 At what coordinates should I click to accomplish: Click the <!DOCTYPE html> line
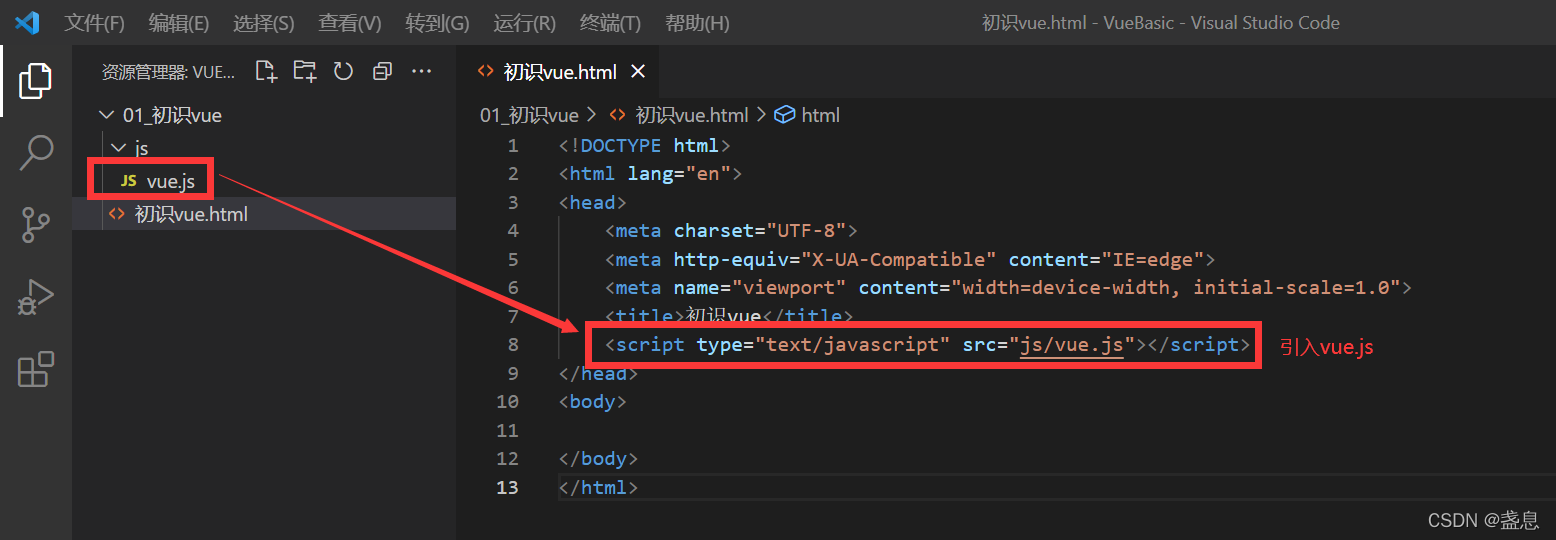tap(645, 146)
